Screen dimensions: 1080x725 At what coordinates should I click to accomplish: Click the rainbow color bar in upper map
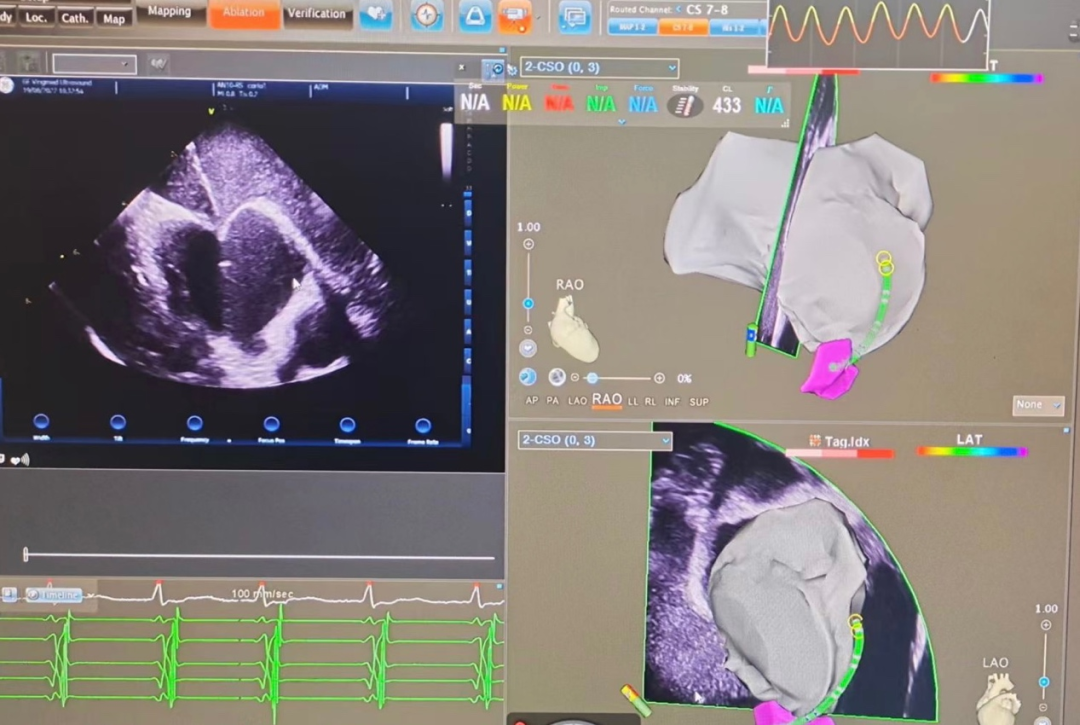click(x=986, y=78)
